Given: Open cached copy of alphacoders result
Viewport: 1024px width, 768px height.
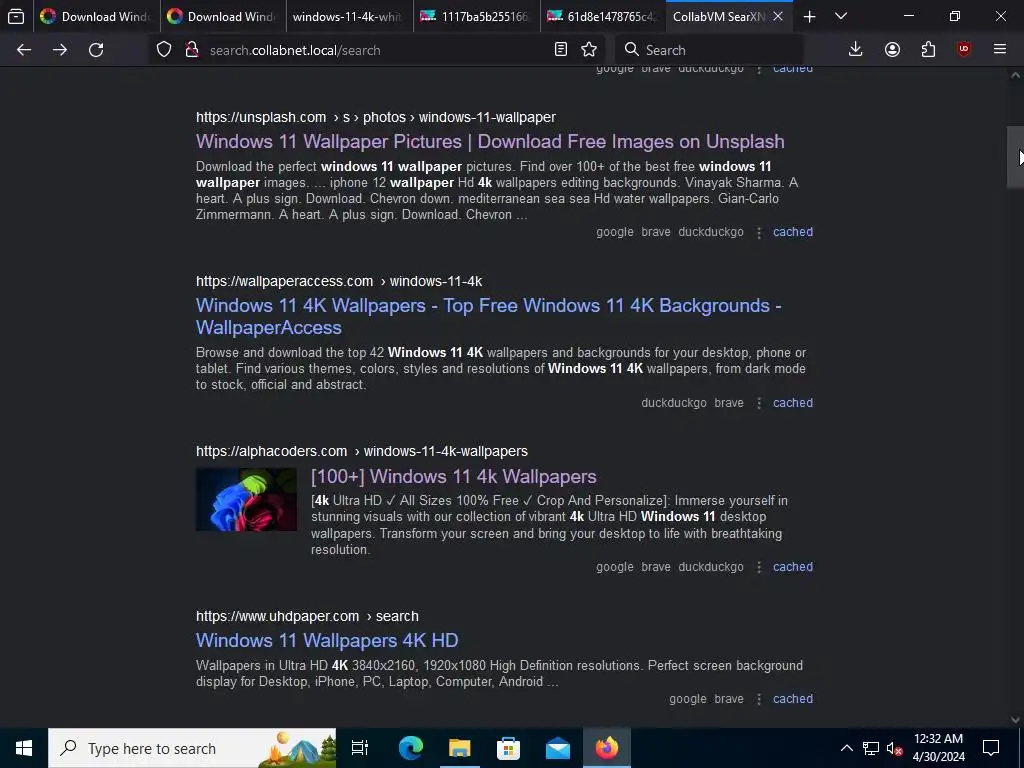Looking at the screenshot, I should (793, 567).
